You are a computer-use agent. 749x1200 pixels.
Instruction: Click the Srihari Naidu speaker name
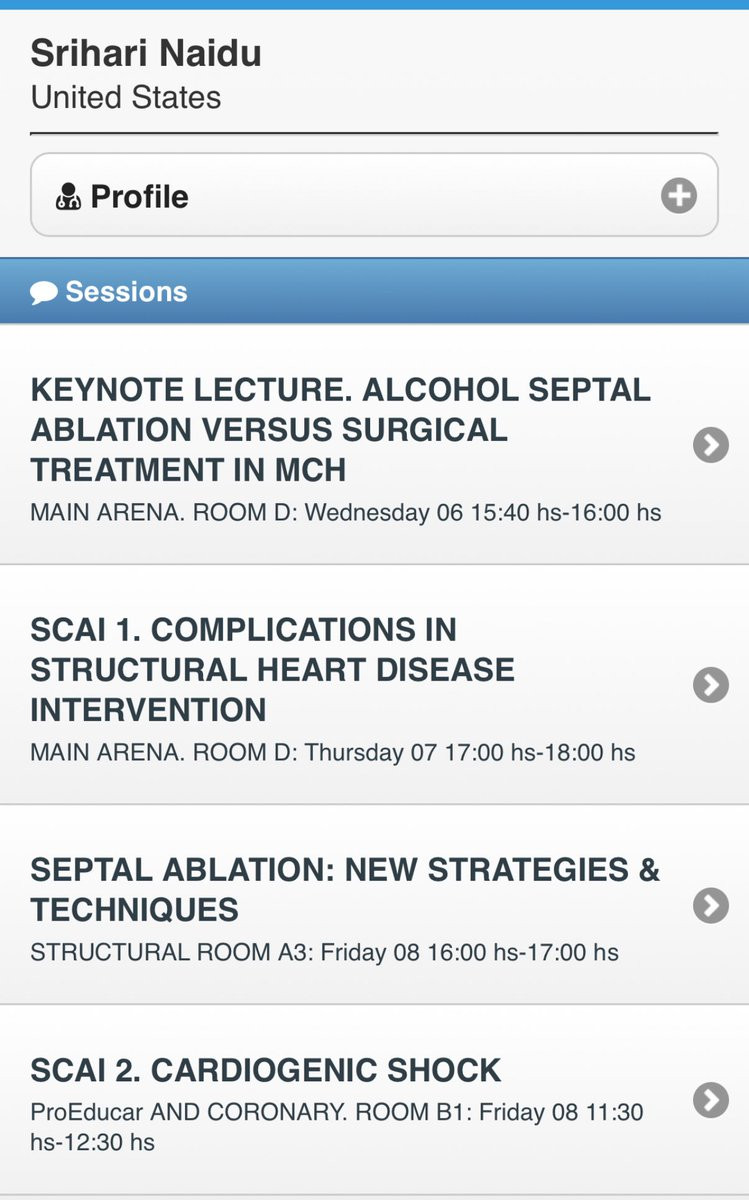click(x=146, y=53)
